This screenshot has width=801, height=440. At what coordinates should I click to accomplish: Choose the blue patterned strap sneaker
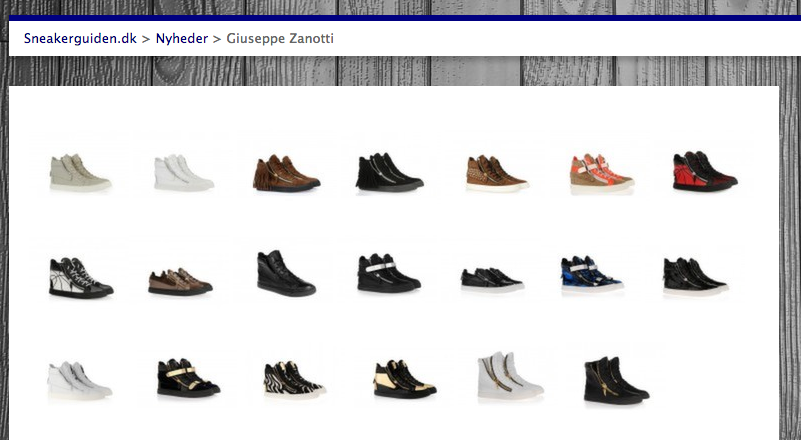pyautogui.click(x=592, y=274)
